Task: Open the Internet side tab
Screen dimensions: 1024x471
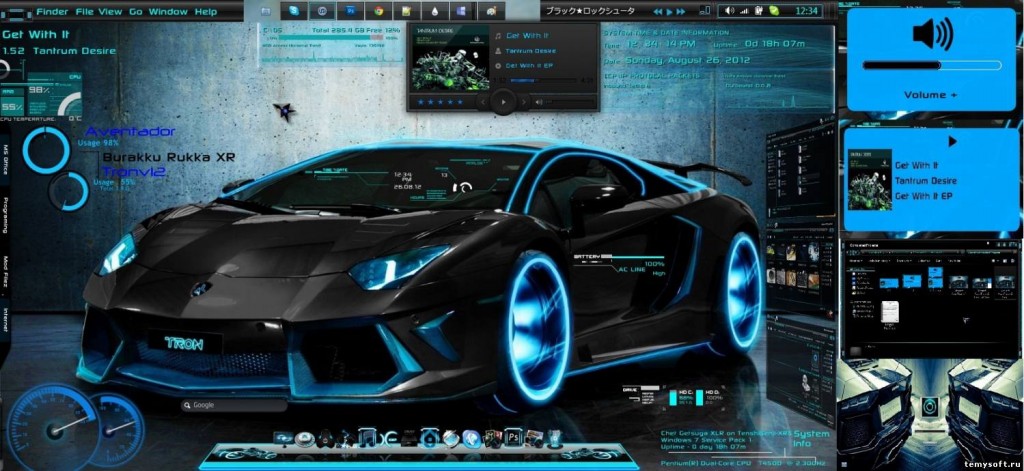Action: pos(5,319)
